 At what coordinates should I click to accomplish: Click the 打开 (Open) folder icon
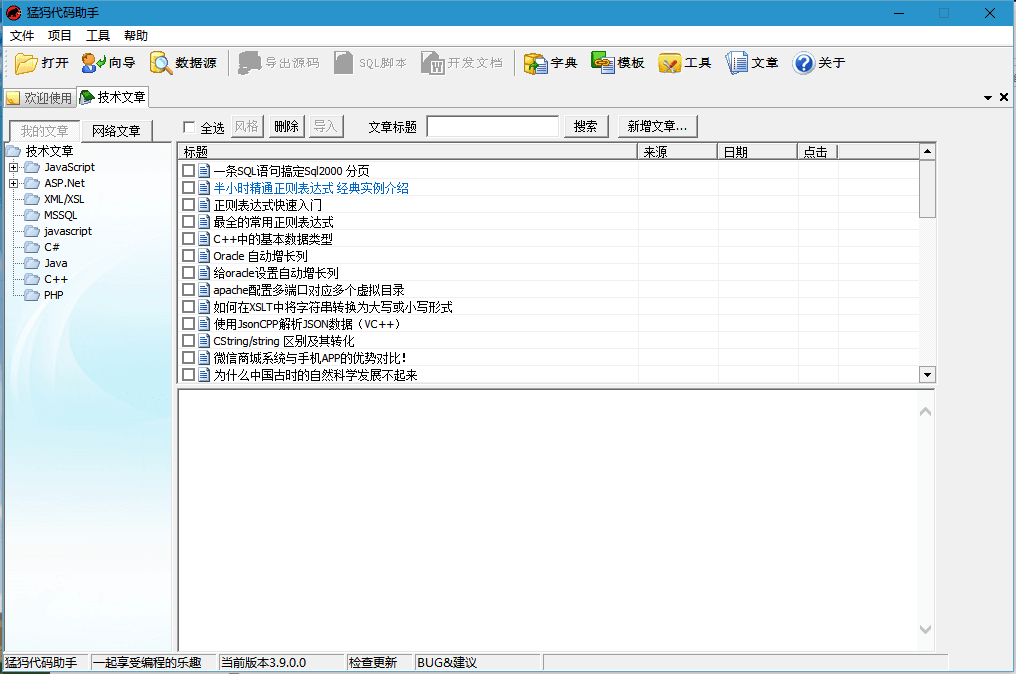pos(27,63)
